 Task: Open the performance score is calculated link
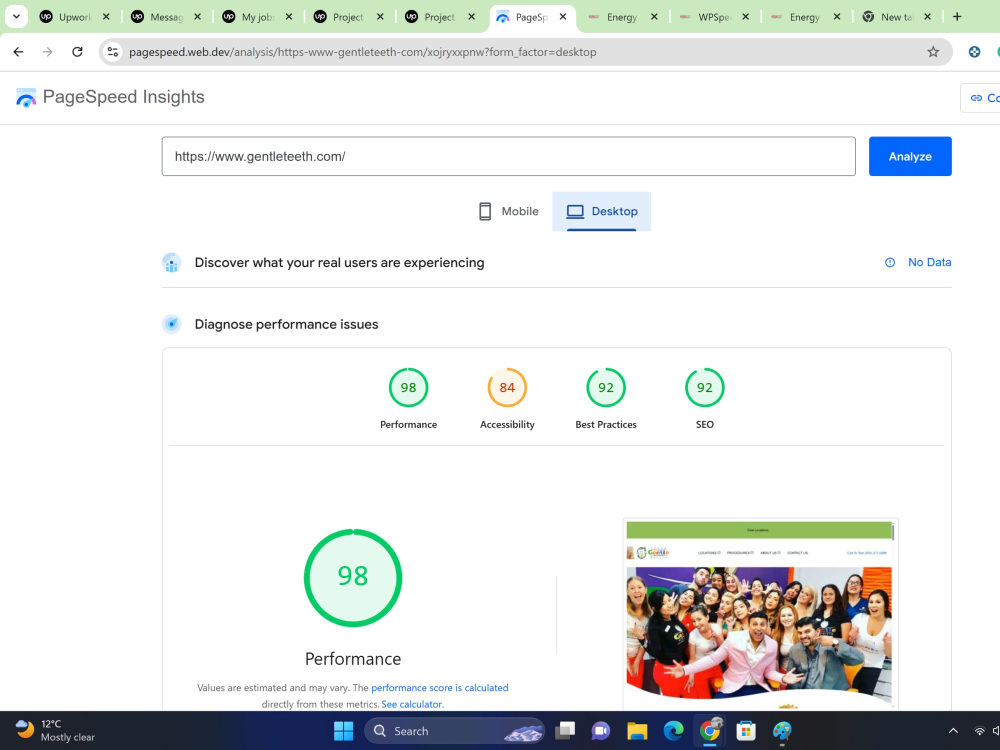pos(439,688)
